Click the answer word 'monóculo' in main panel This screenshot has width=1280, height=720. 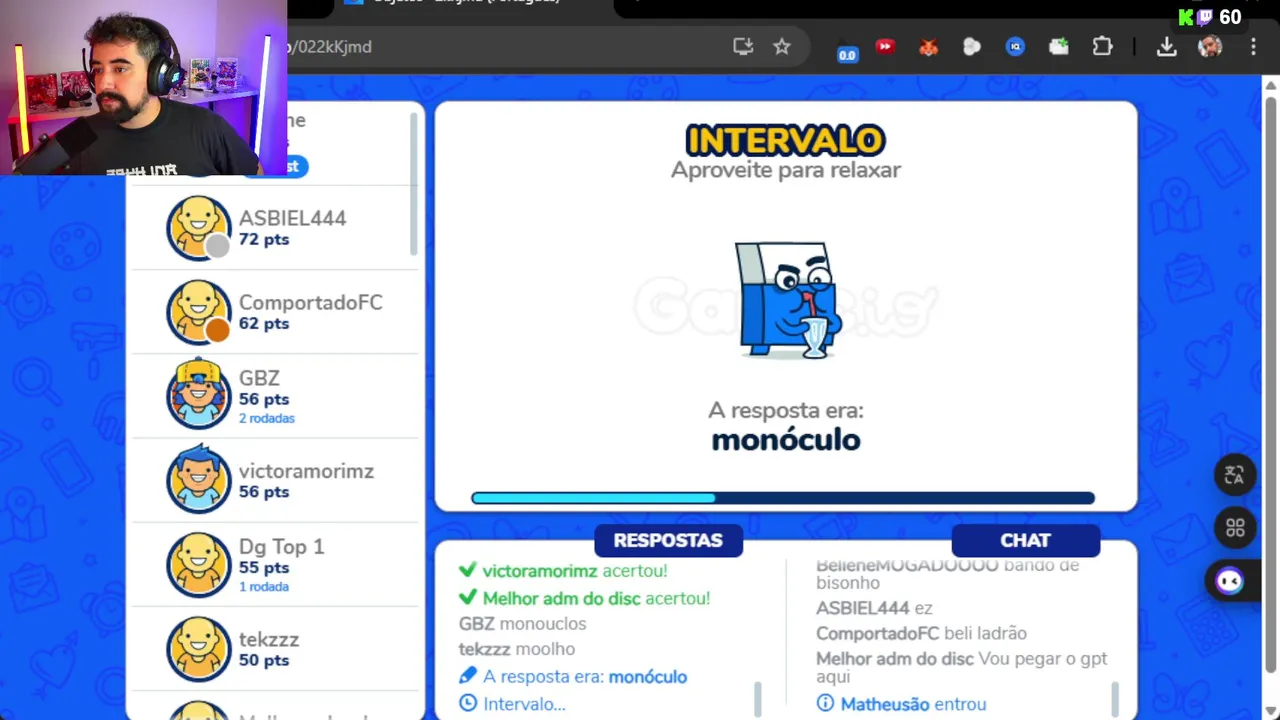tap(786, 440)
